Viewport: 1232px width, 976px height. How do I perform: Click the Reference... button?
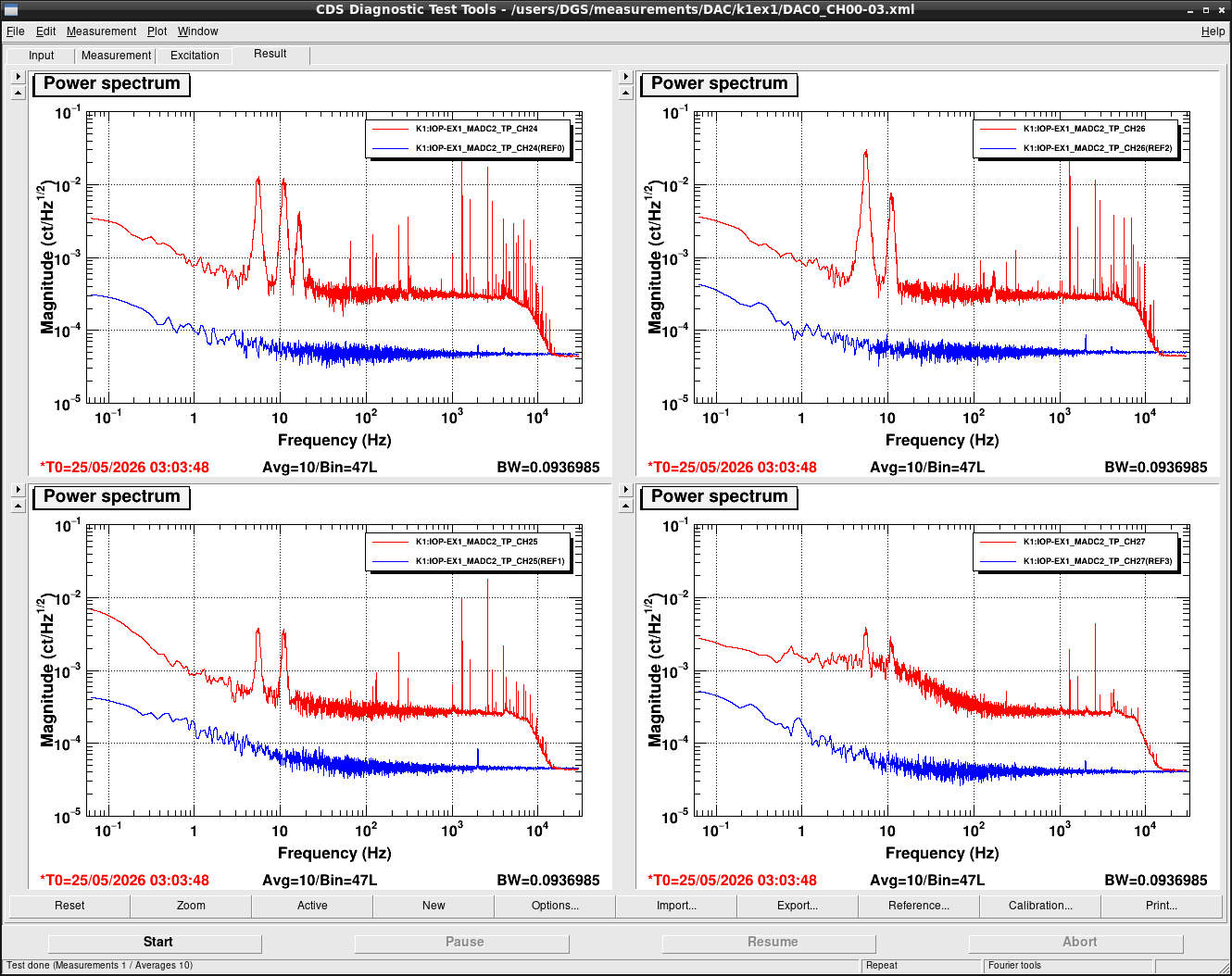pyautogui.click(x=919, y=906)
